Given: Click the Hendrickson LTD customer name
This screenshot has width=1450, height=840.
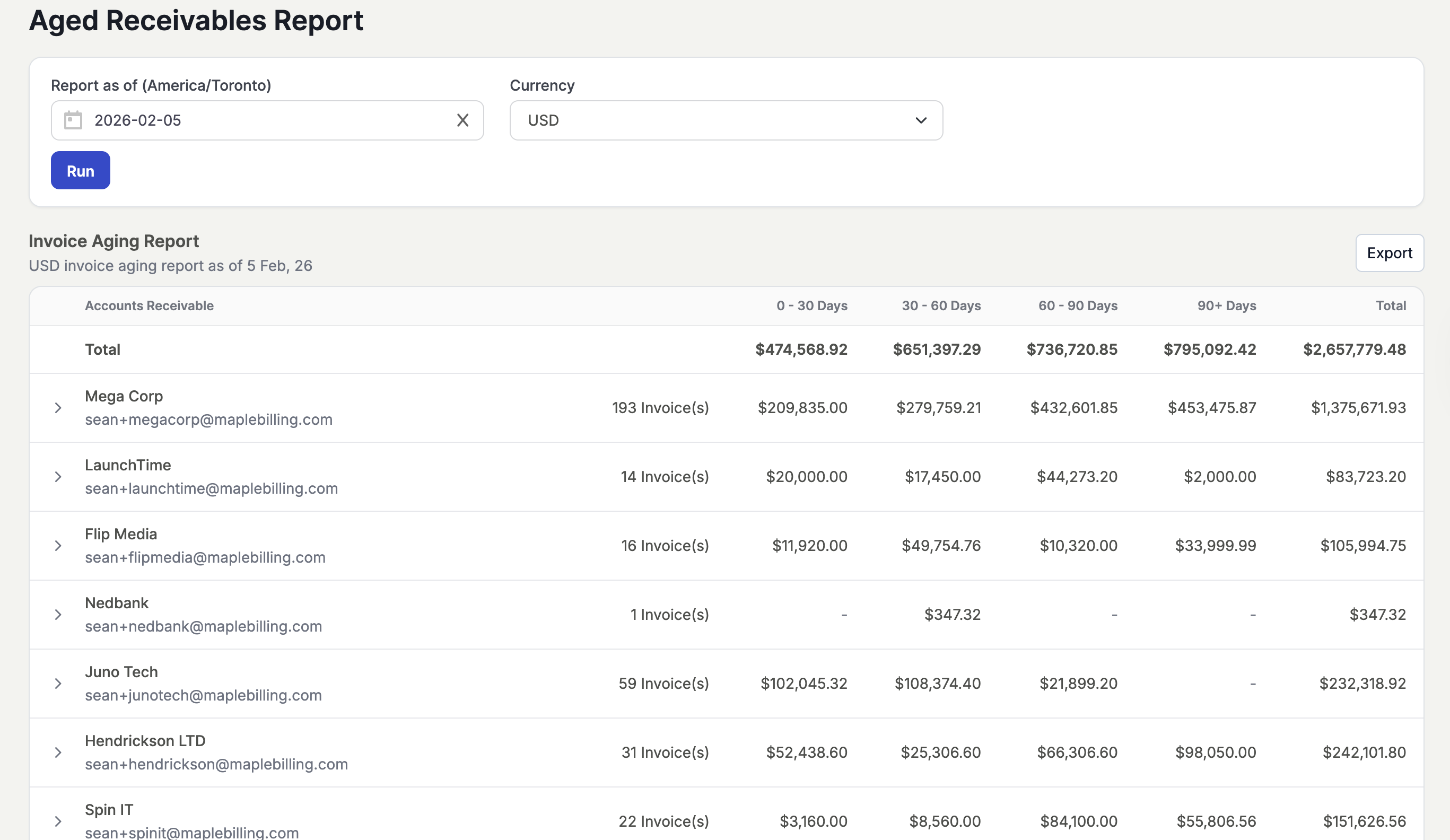Looking at the screenshot, I should coord(145,741).
